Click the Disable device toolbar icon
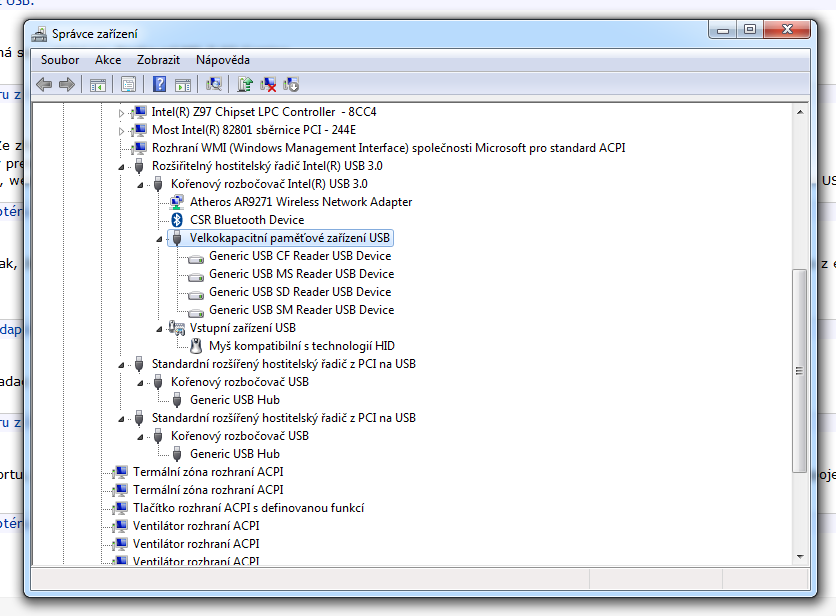 (291, 85)
